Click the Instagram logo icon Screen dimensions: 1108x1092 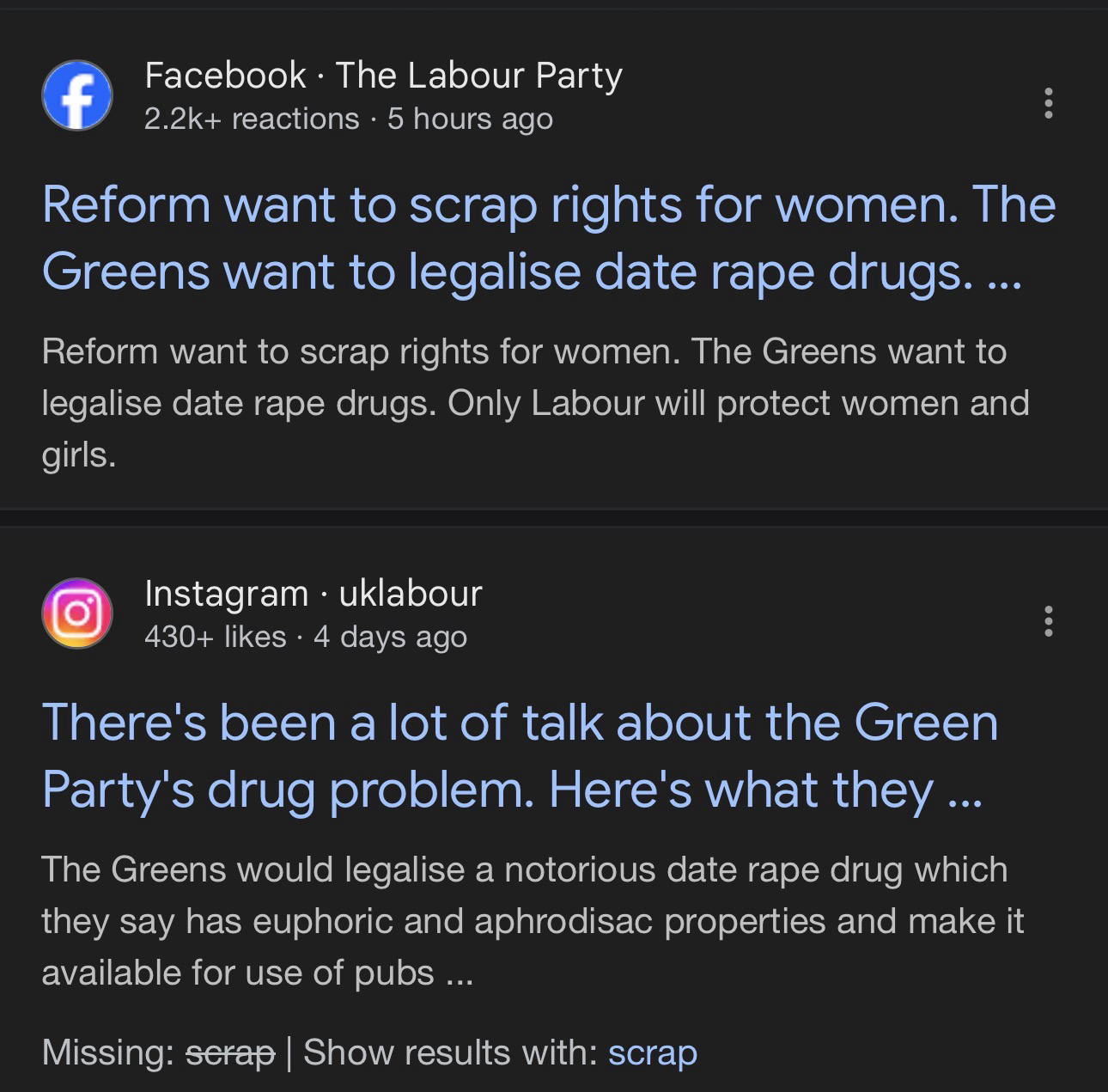pyautogui.click(x=77, y=613)
